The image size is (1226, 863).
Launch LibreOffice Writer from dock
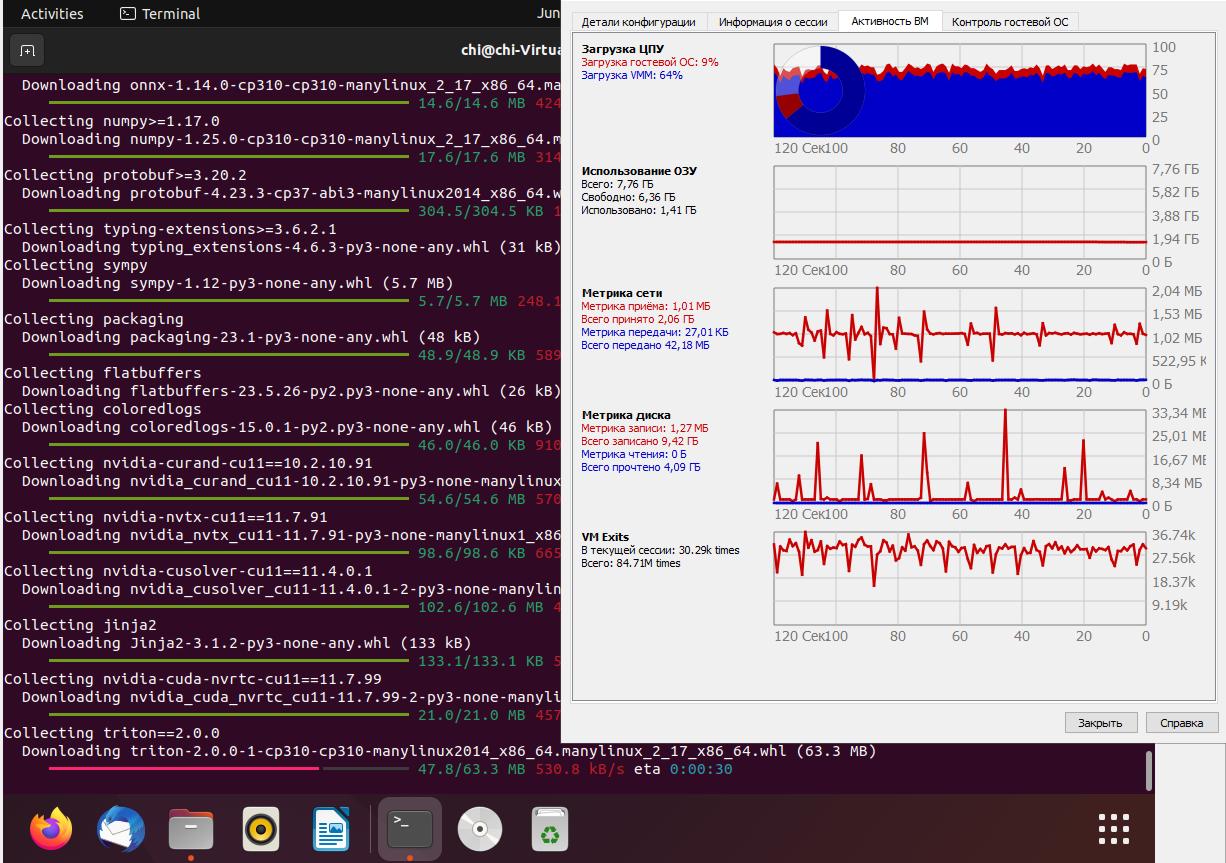[x=331, y=829]
